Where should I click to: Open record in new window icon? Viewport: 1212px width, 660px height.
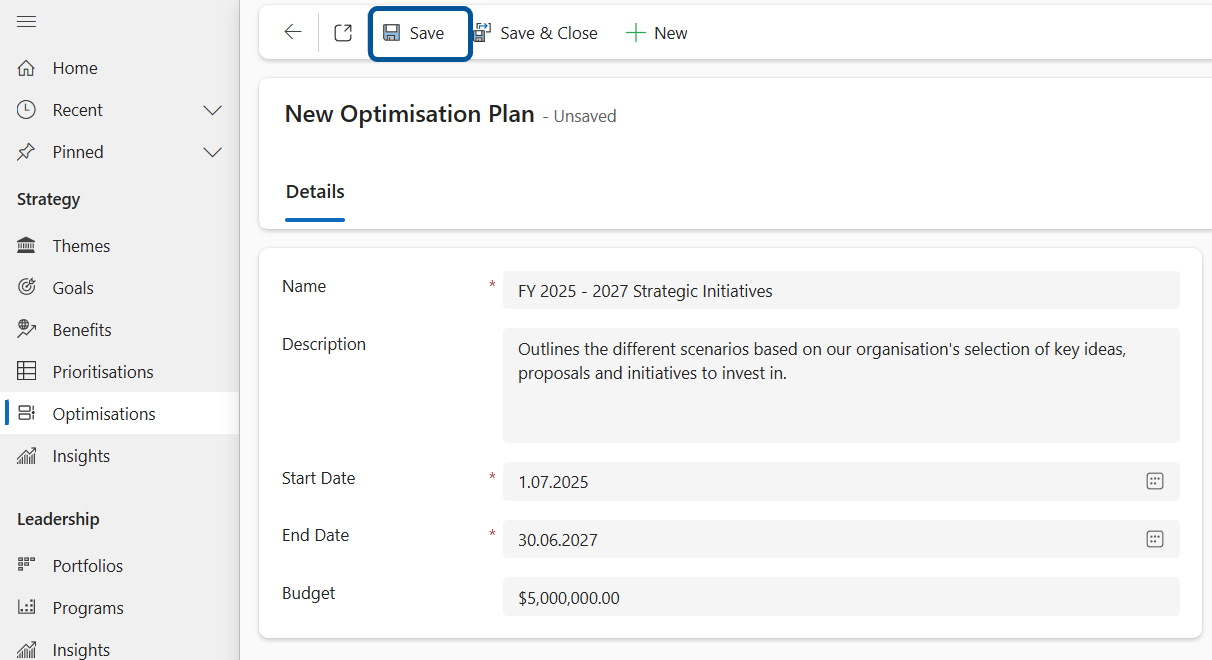tap(343, 33)
